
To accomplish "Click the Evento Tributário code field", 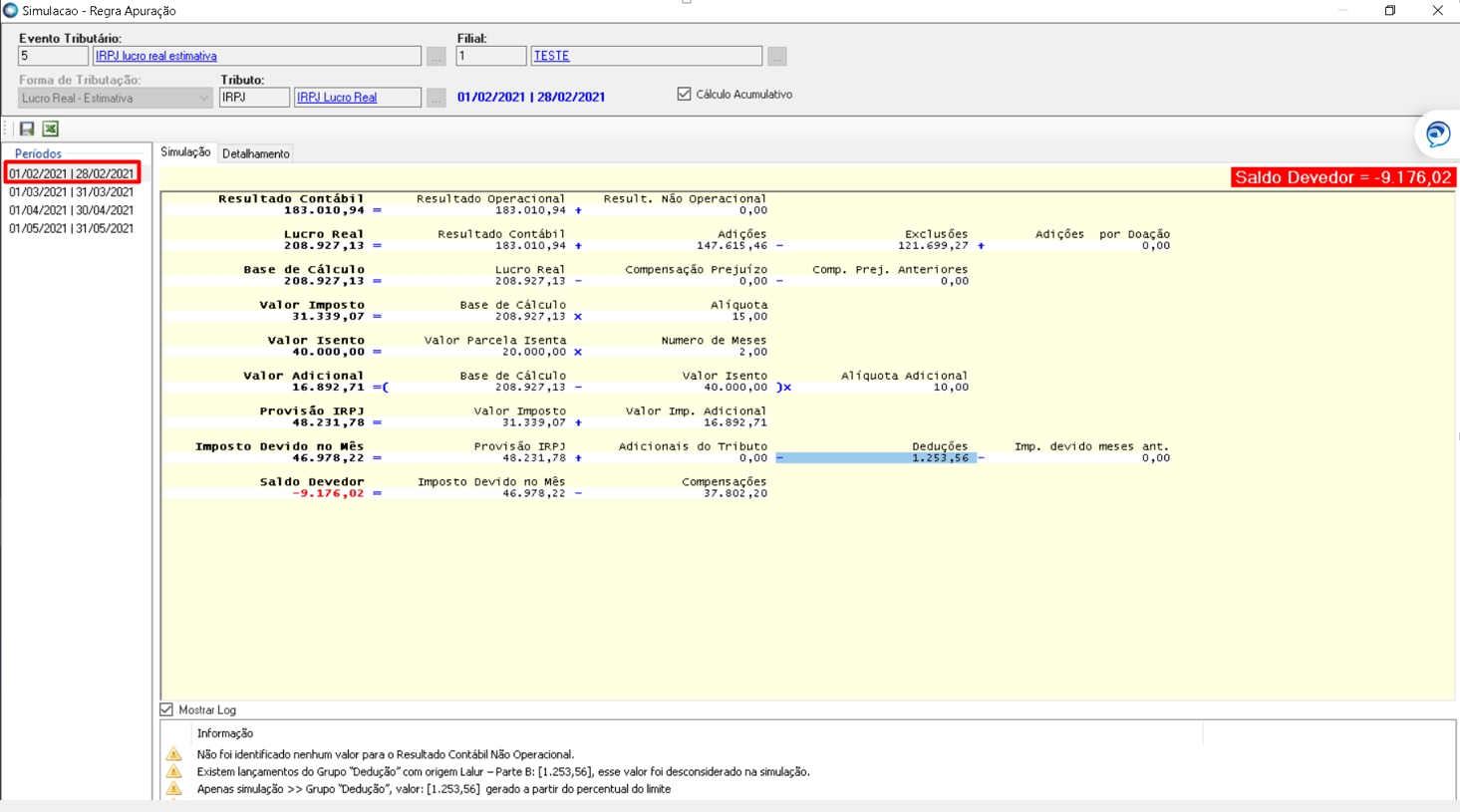I will [53, 56].
